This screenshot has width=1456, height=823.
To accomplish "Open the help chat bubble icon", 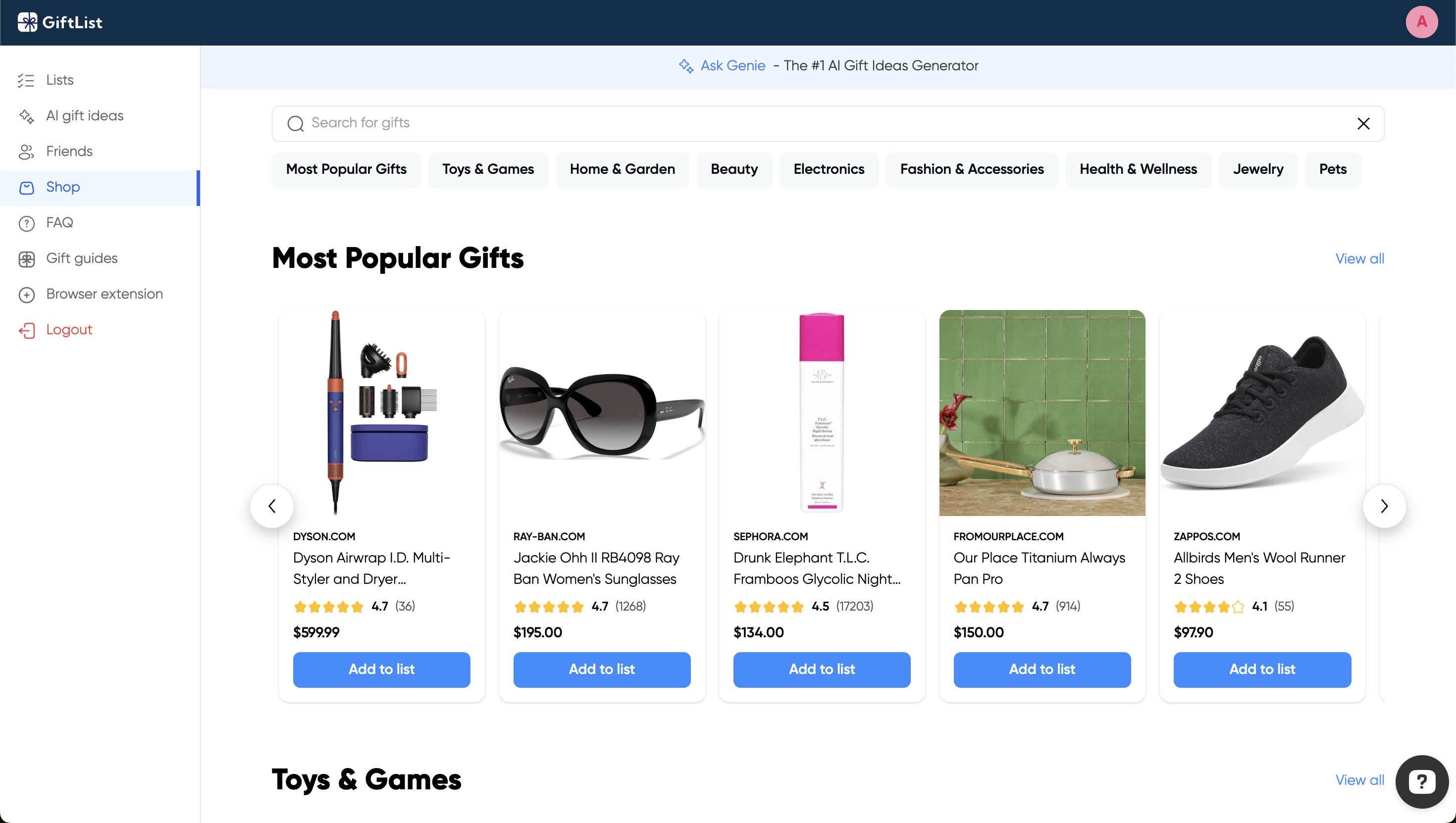I will 1421,782.
